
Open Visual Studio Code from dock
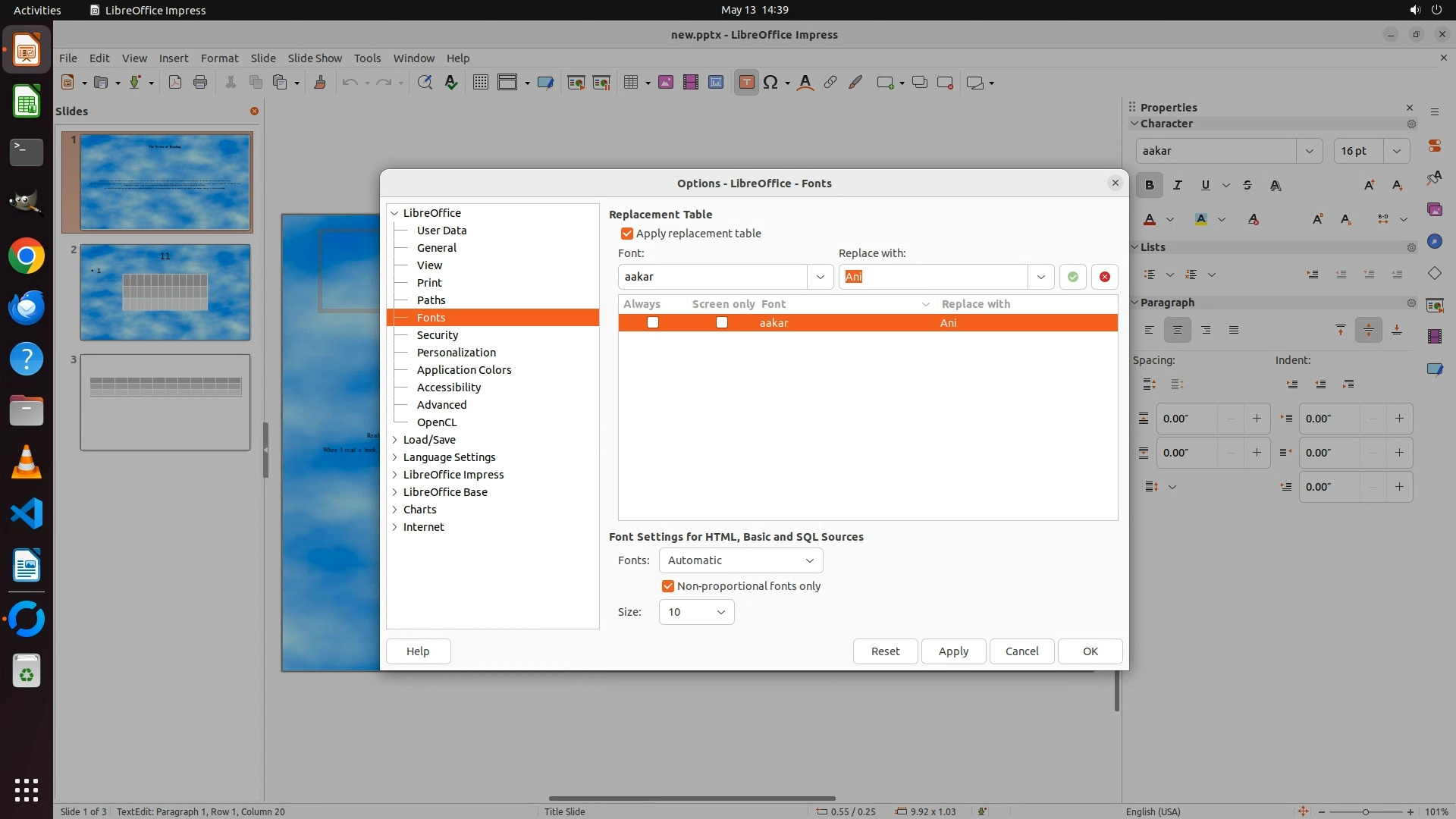tap(27, 514)
